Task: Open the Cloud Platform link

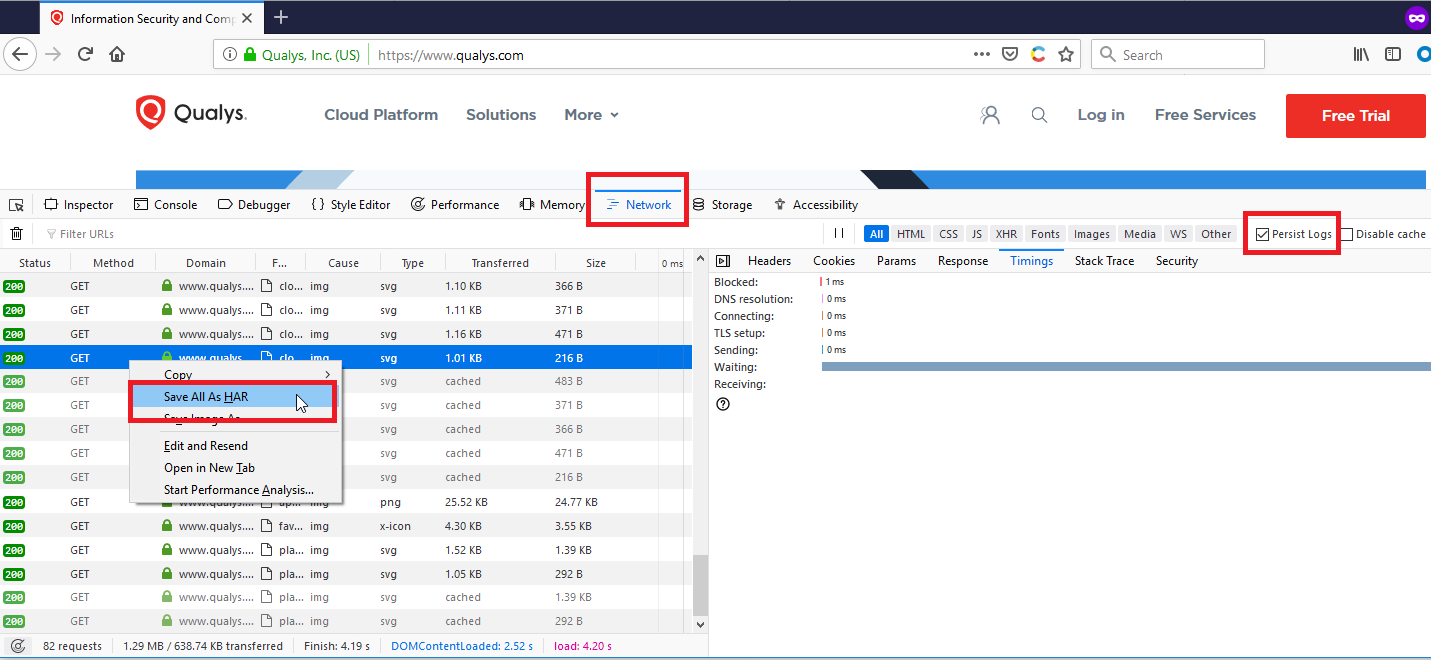Action: coord(381,114)
